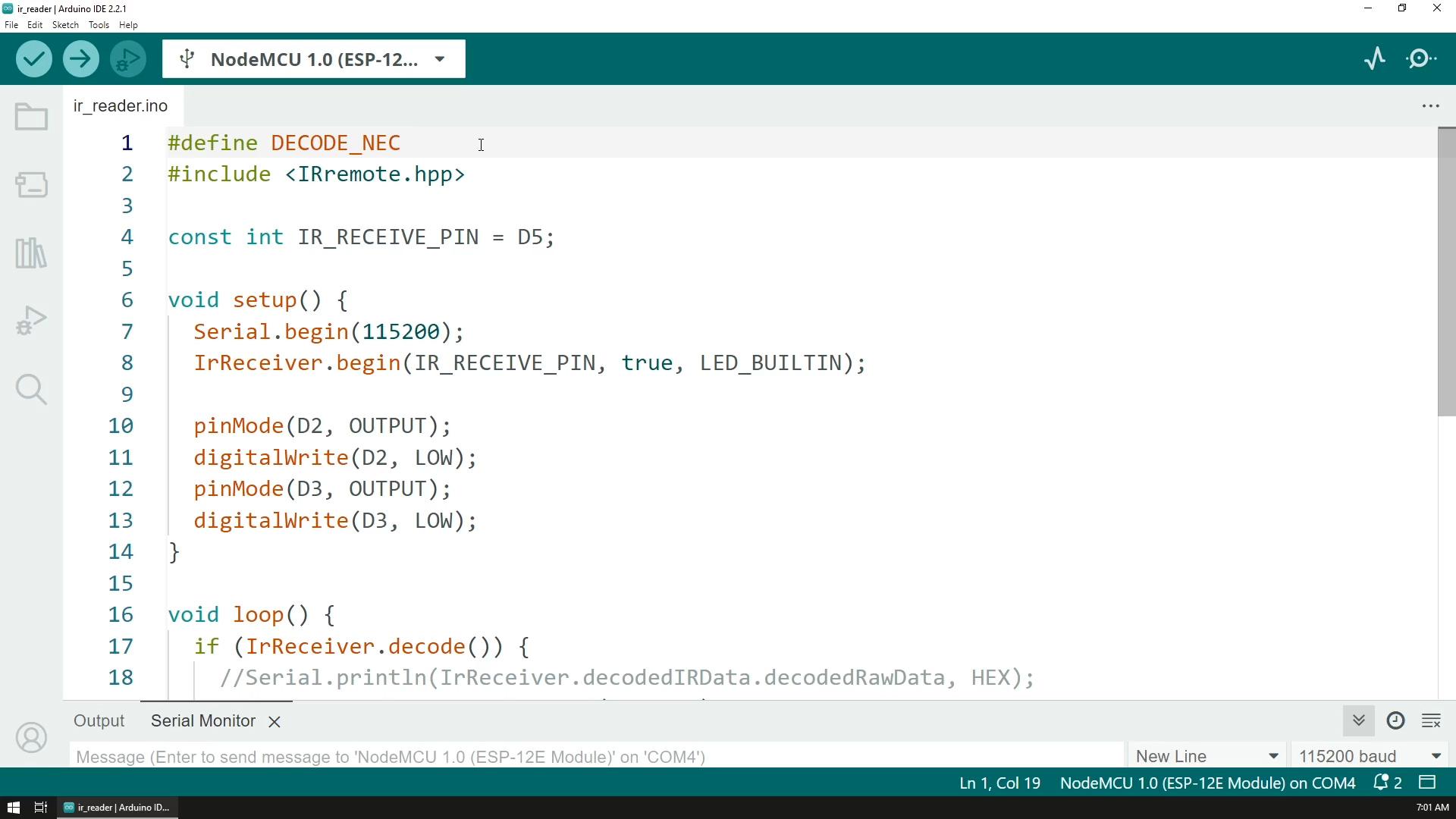Open the Boards Manager sidebar icon
The height and width of the screenshot is (819, 1456).
tap(31, 184)
